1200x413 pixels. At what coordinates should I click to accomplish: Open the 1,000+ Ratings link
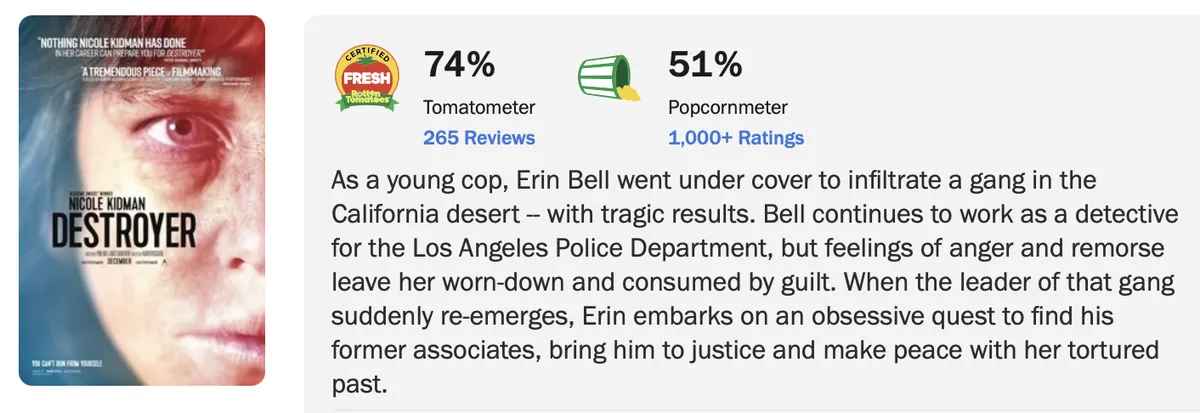point(736,138)
